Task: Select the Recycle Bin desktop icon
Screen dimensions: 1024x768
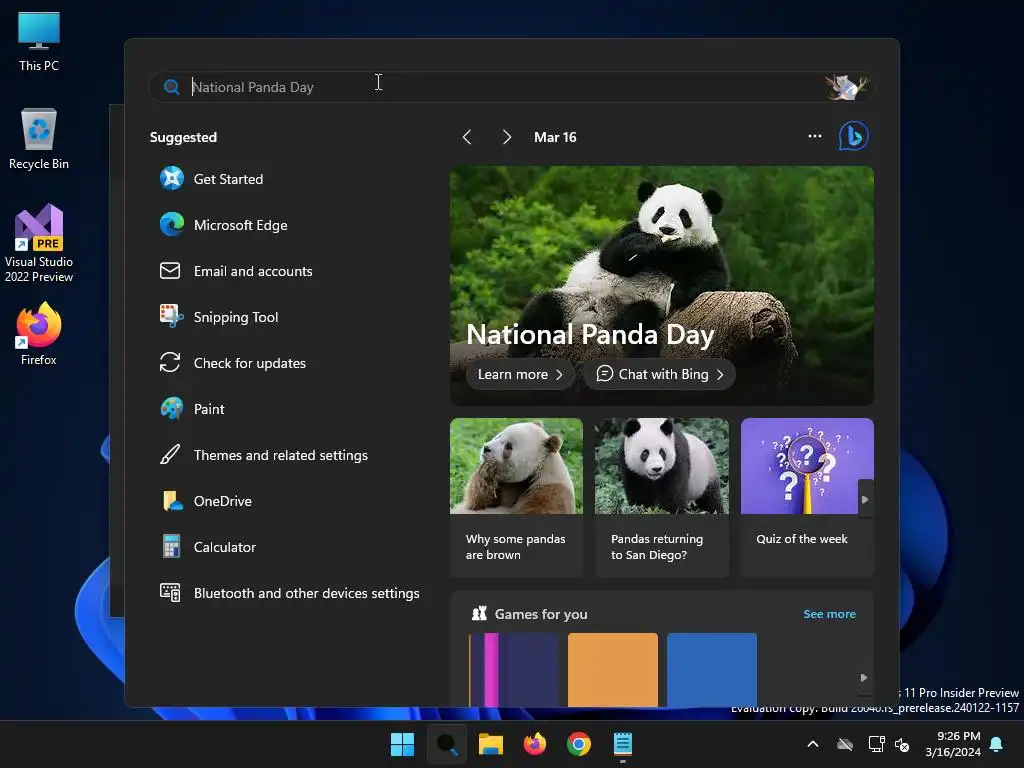Action: coord(39,139)
